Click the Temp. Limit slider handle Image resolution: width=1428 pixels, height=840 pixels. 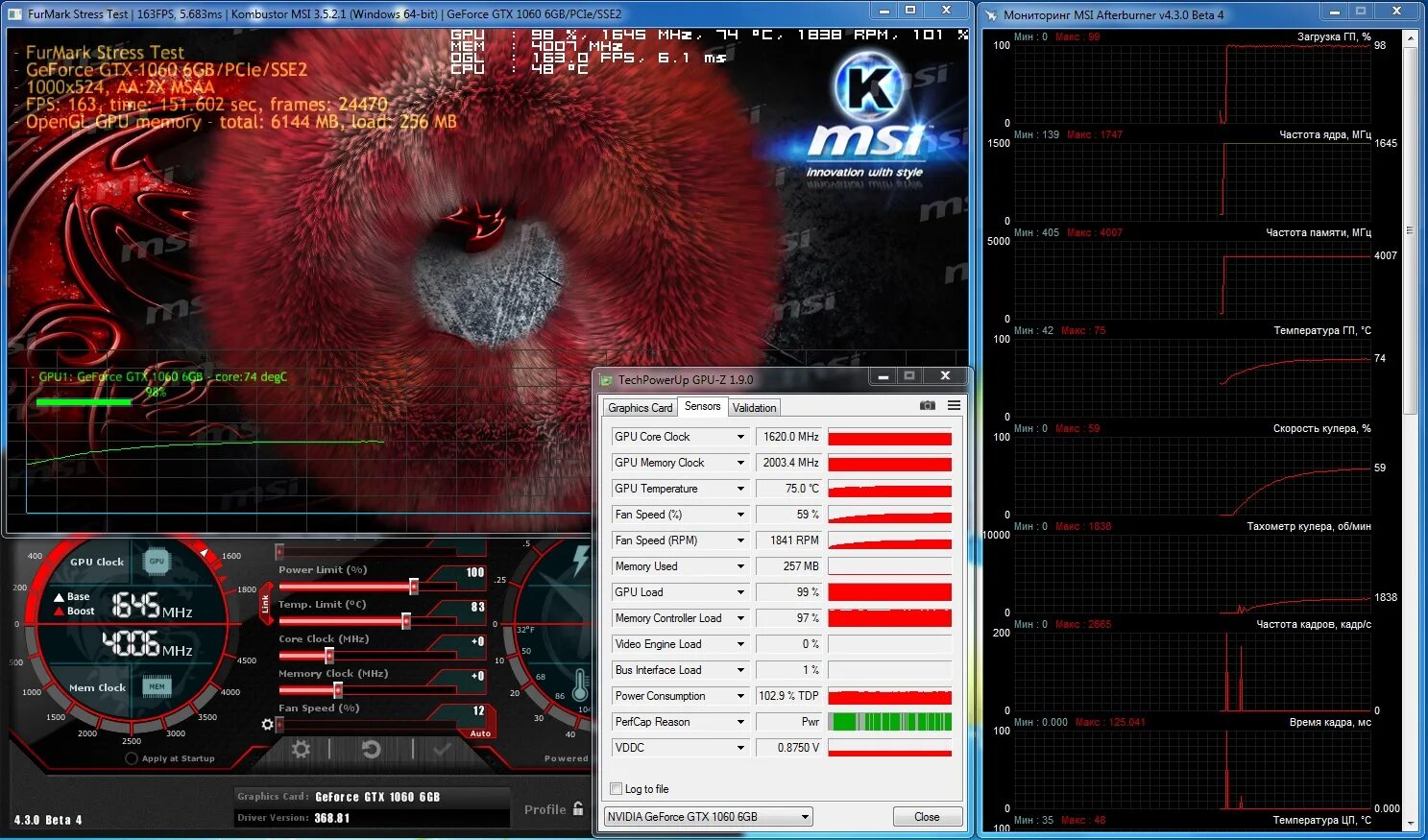pos(406,621)
